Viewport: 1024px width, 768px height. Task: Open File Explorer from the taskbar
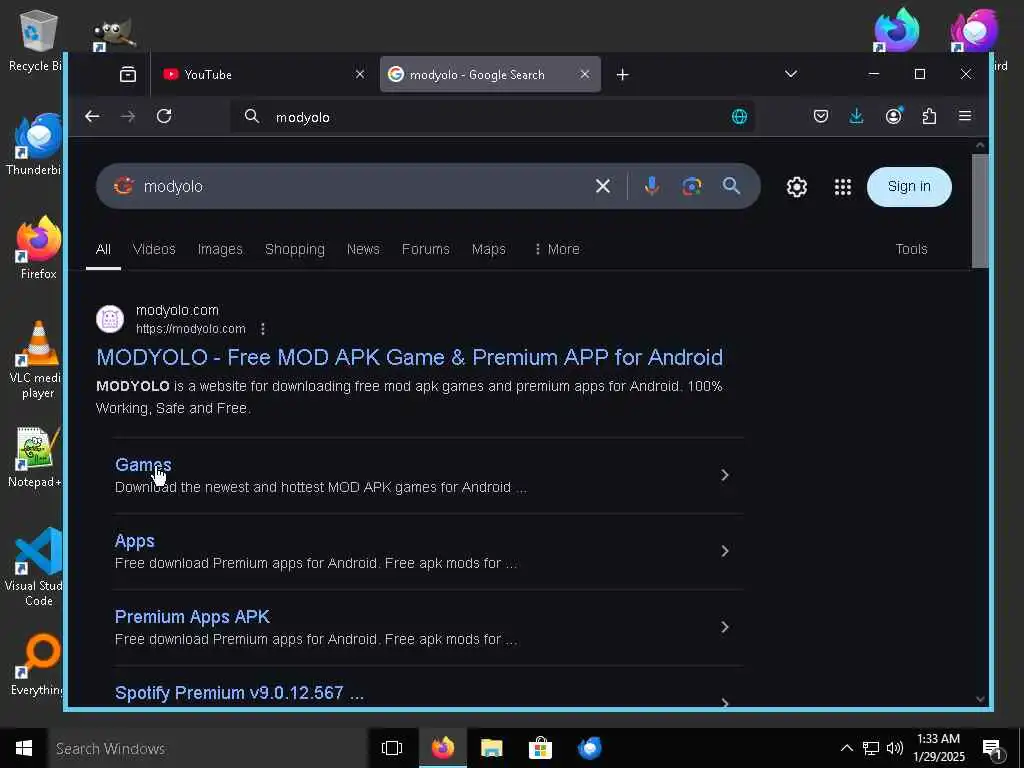pyautogui.click(x=491, y=748)
